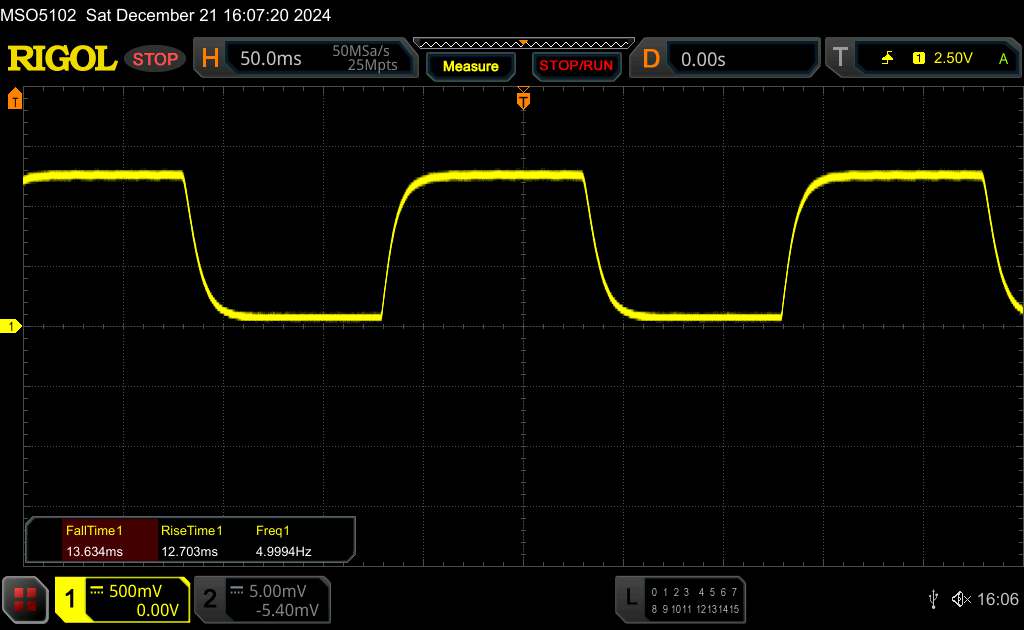Image resolution: width=1024 pixels, height=630 pixels.
Task: Click the trigger level T marker at top left
Action: pos(14,99)
